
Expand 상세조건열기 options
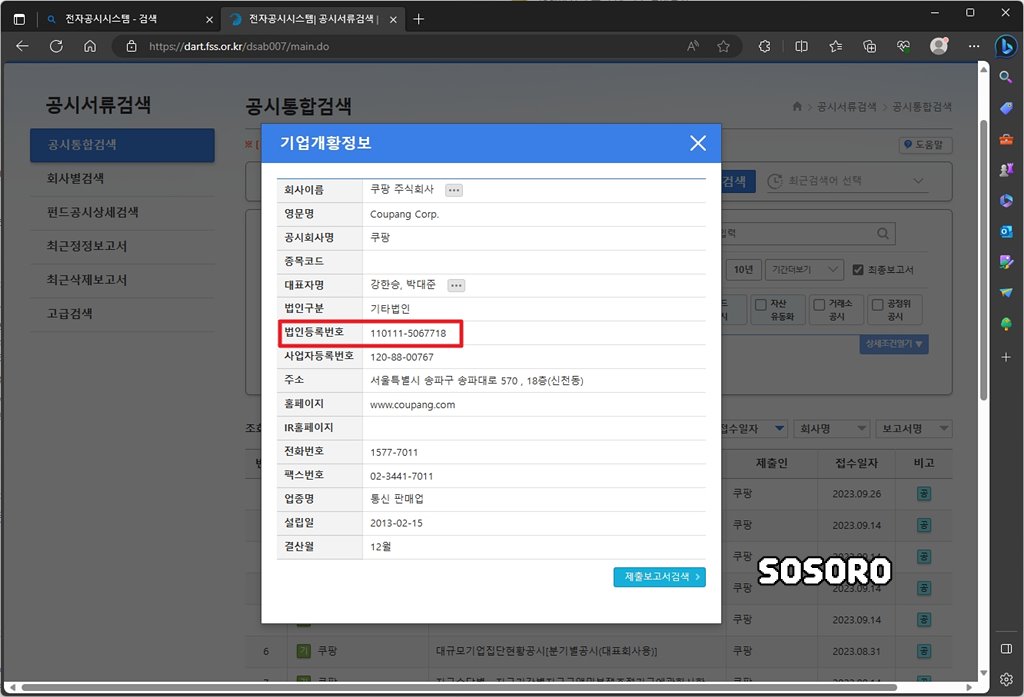(x=894, y=344)
